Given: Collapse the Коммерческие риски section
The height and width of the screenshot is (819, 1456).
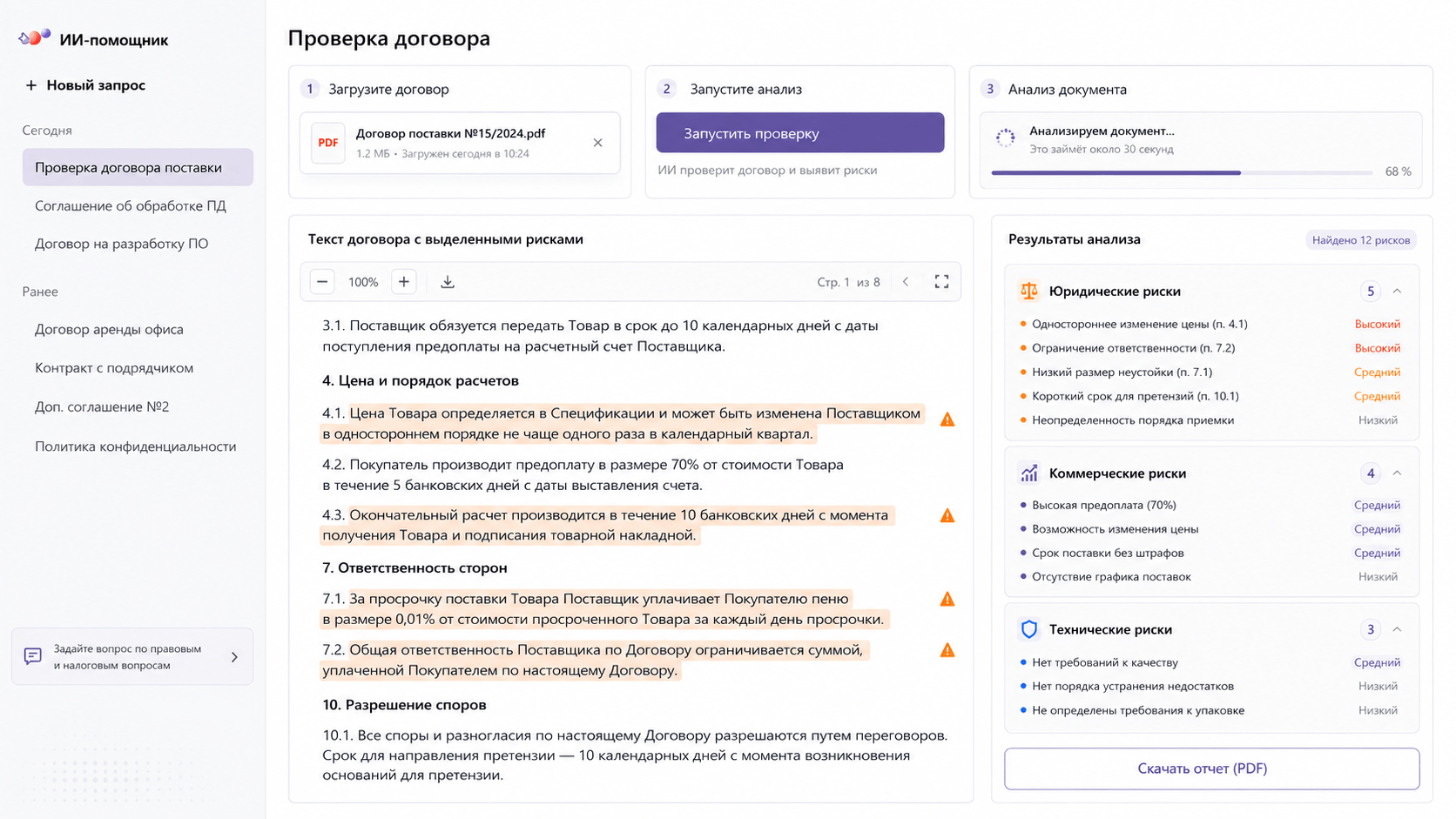Looking at the screenshot, I should pyautogui.click(x=1397, y=473).
